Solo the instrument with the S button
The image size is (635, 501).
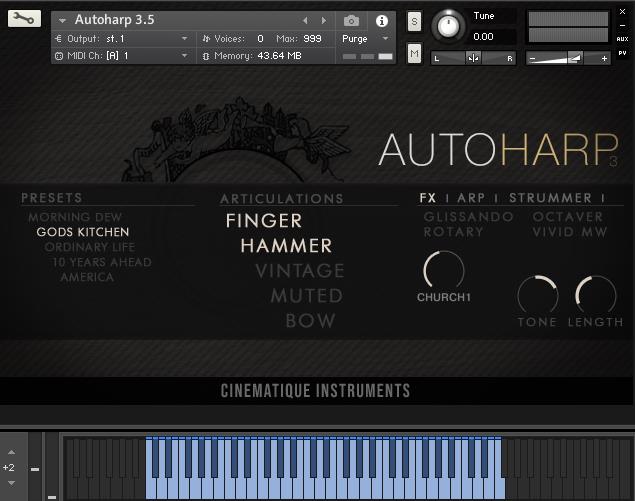[414, 21]
